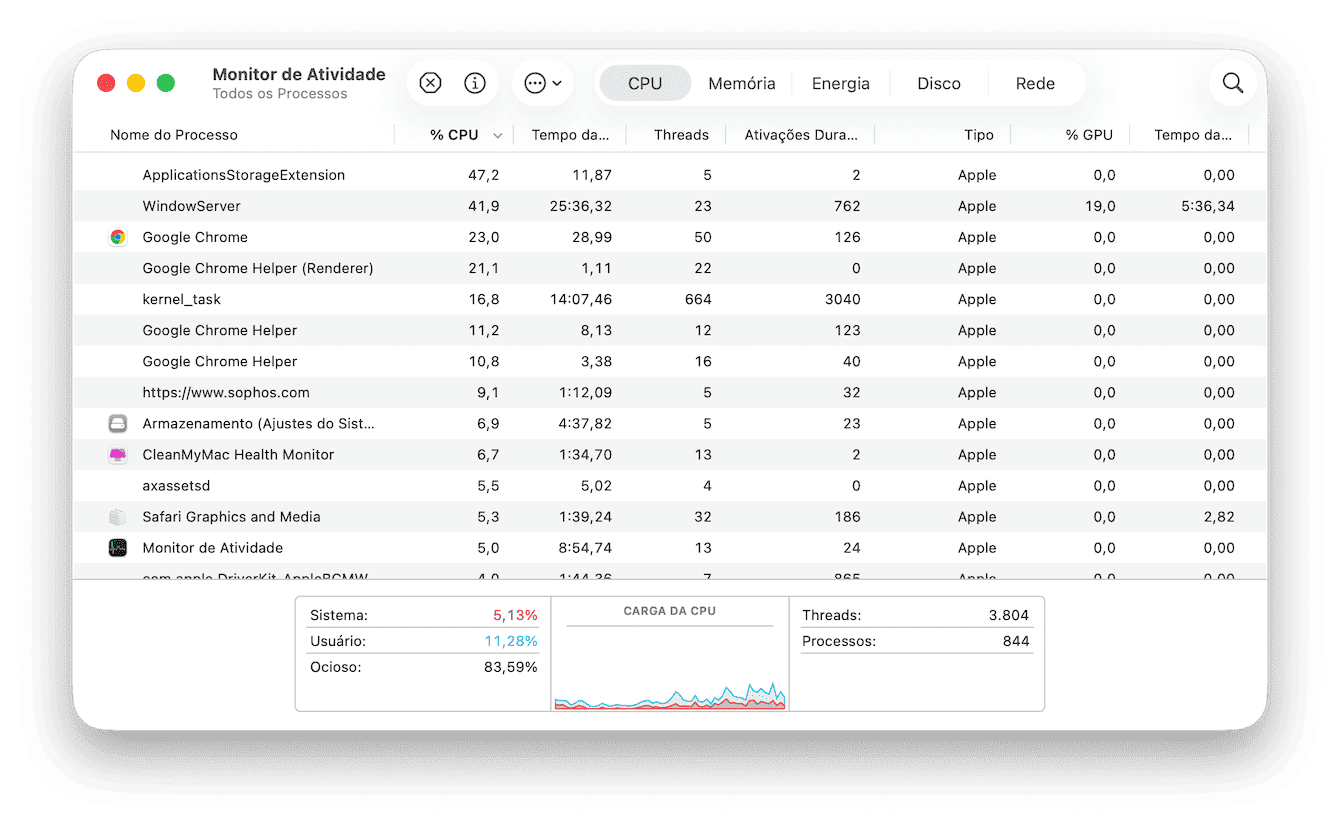Click the Todos os Processos subtitle
Image resolution: width=1340 pixels, height=826 pixels.
280,94
